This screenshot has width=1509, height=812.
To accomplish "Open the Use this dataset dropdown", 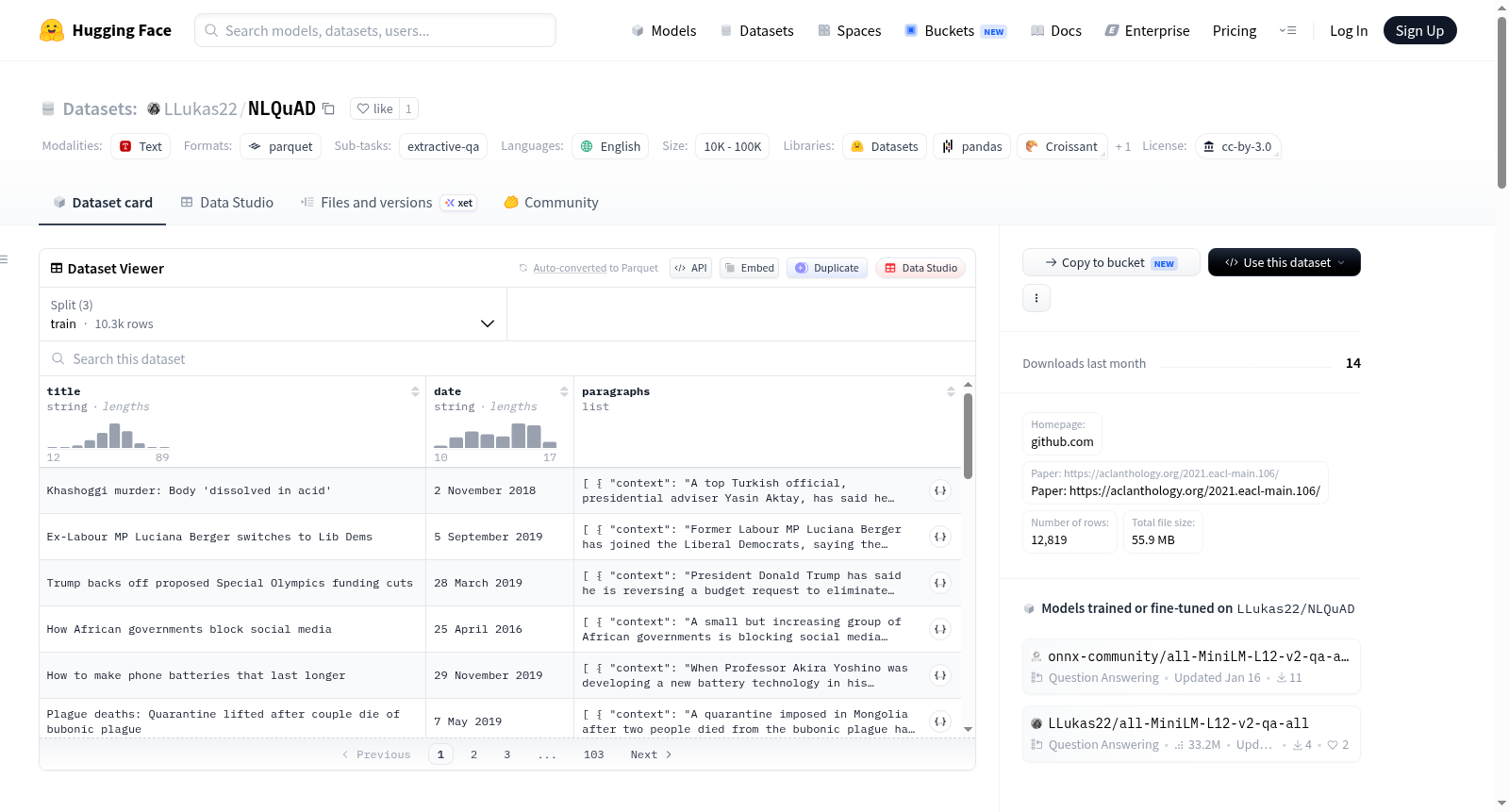I will coord(1285,262).
